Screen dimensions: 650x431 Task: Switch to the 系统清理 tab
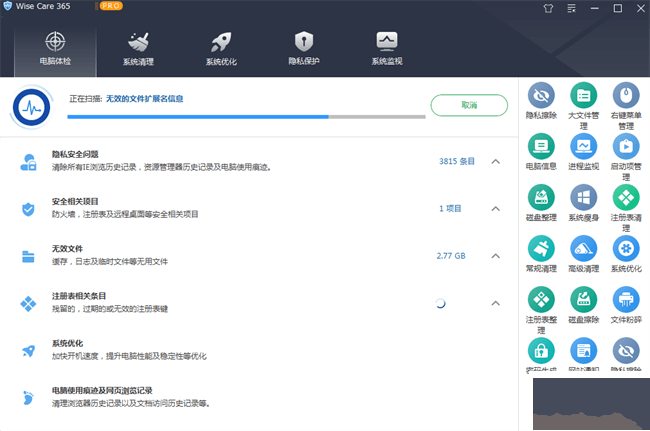pos(139,48)
